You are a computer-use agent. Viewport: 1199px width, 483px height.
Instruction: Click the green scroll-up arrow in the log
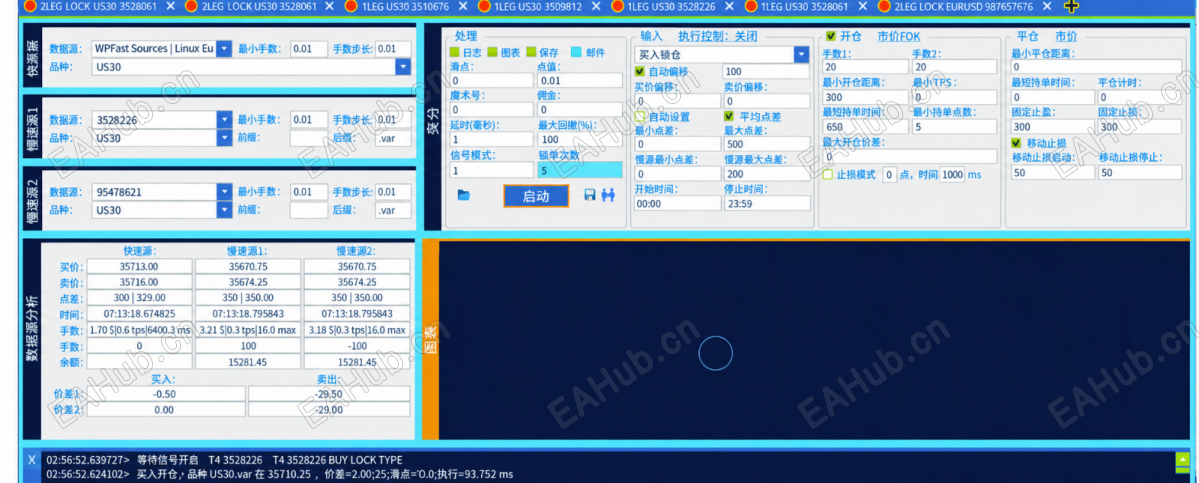1183,461
